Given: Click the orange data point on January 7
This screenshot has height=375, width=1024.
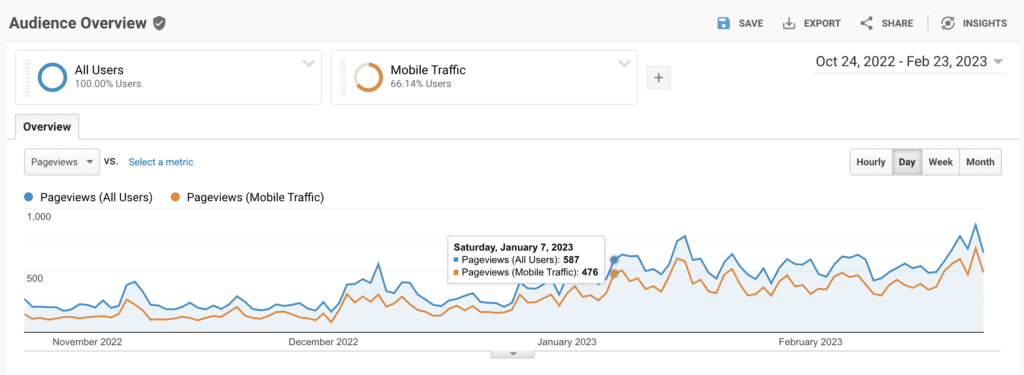Looking at the screenshot, I should coord(615,273).
